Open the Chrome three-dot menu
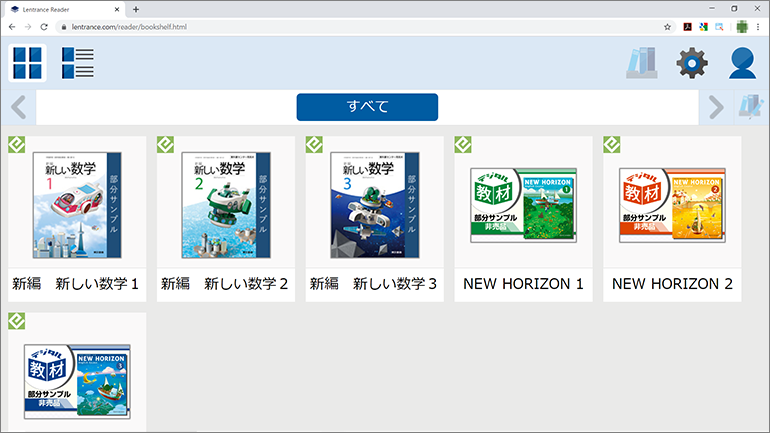 (758, 27)
